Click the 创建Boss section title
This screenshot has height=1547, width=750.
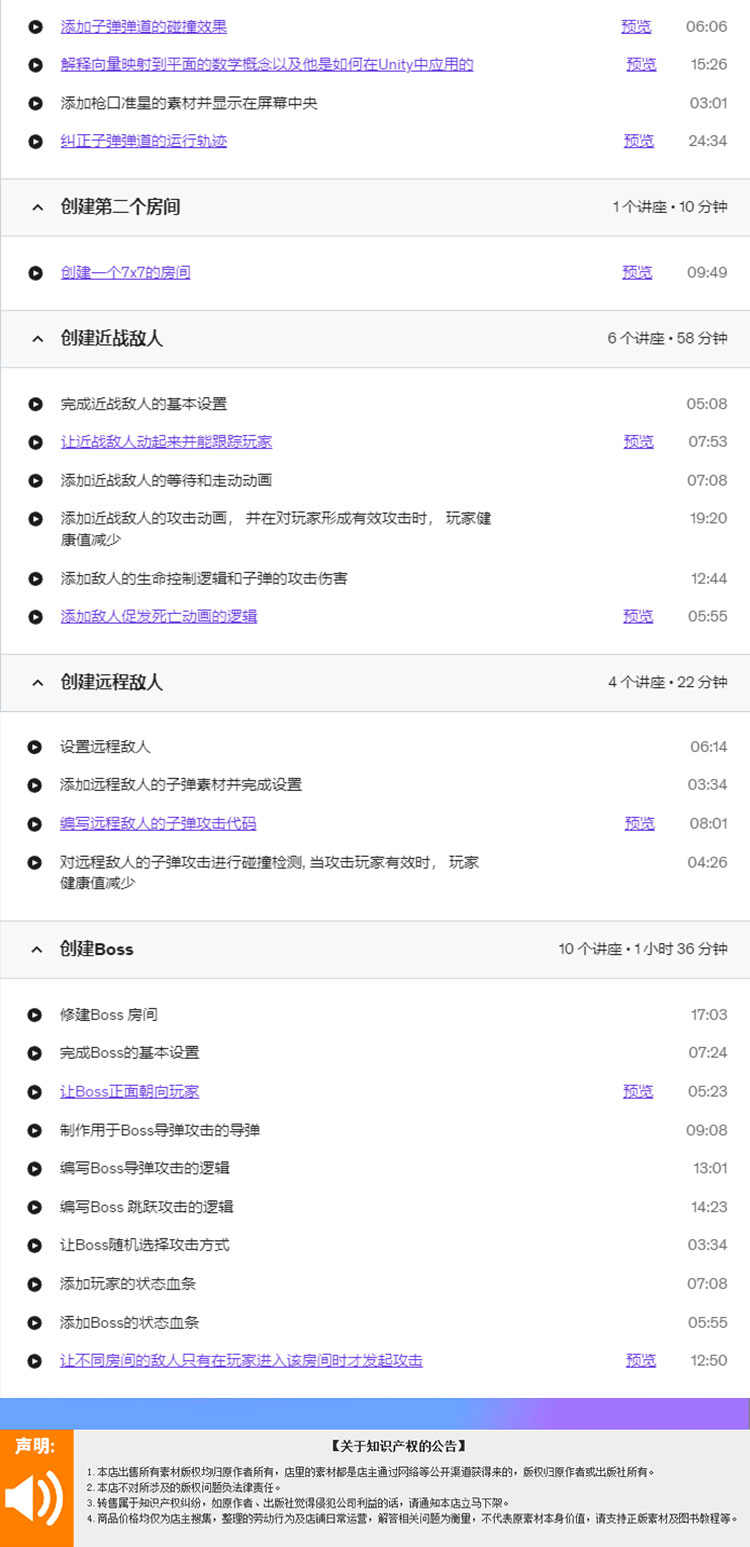coord(96,949)
